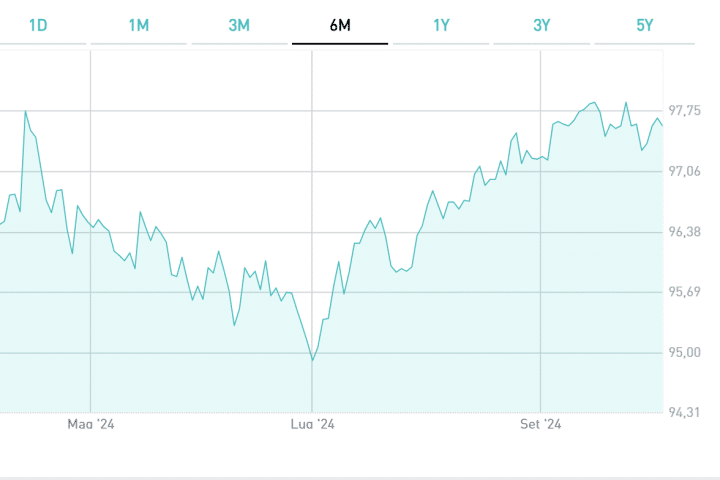Click the chart's lowest point near Lug '24
The width and height of the screenshot is (720, 480).
tap(312, 360)
